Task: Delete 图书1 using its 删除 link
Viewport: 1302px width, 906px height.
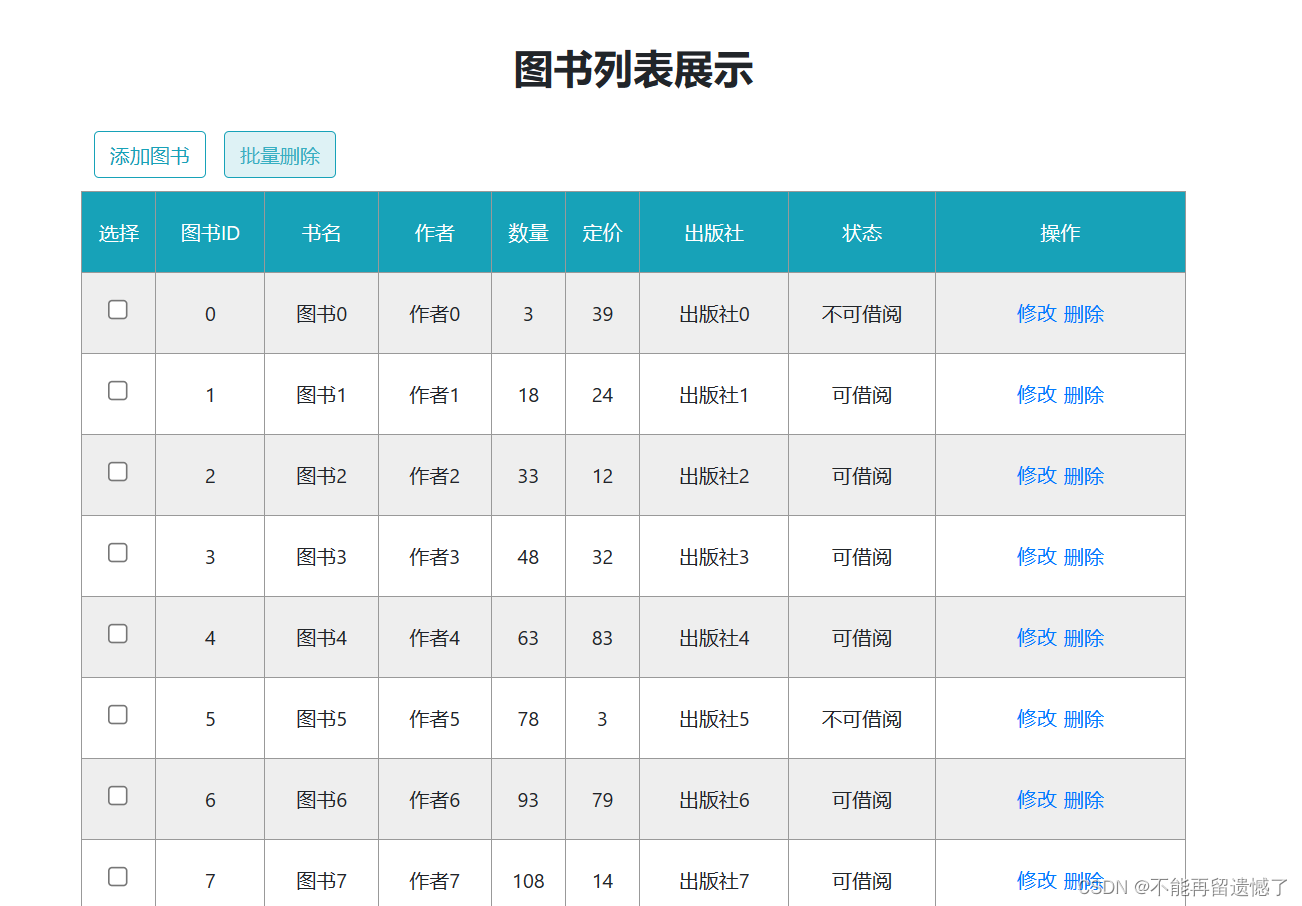Action: [x=1084, y=395]
